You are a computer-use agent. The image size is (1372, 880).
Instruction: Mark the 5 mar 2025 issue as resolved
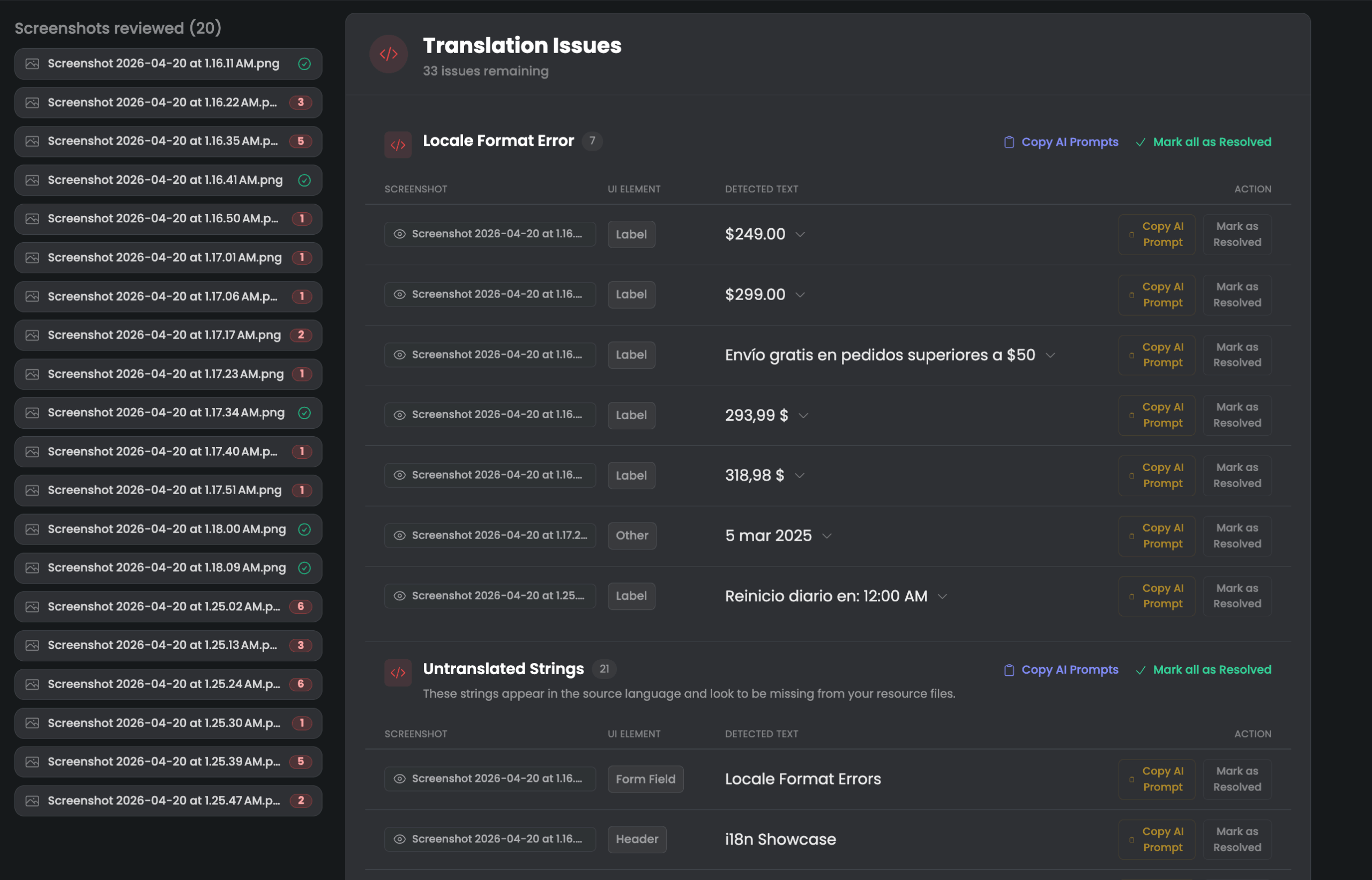(x=1237, y=536)
